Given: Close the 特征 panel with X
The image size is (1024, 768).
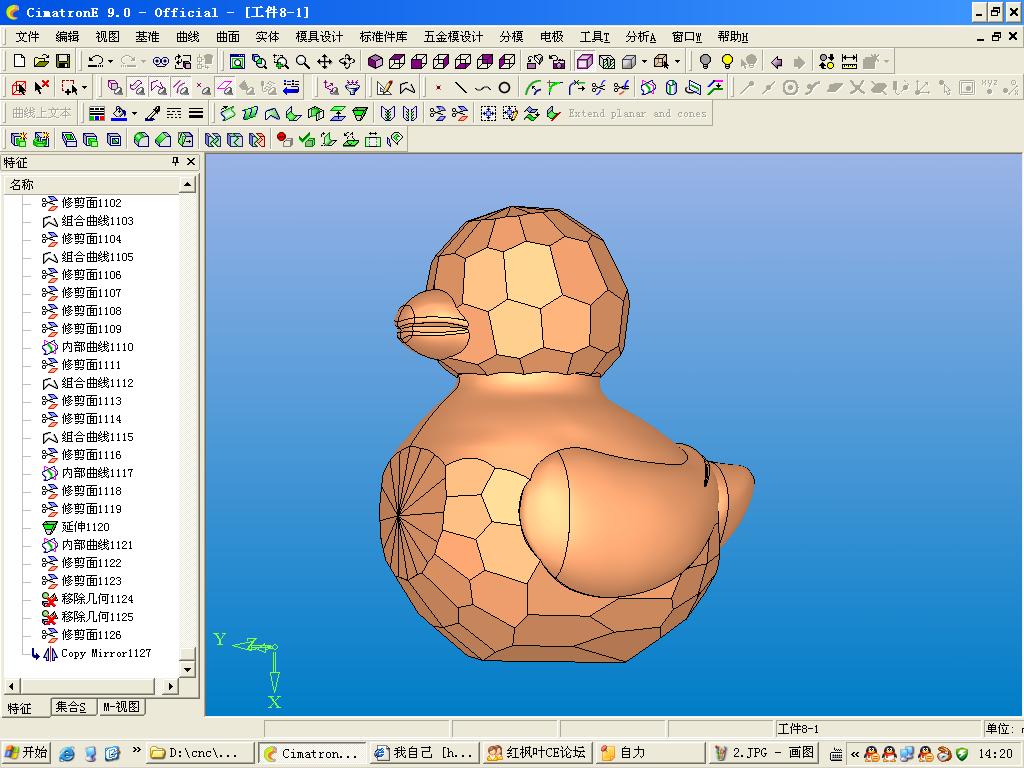Looking at the screenshot, I should click(191, 161).
